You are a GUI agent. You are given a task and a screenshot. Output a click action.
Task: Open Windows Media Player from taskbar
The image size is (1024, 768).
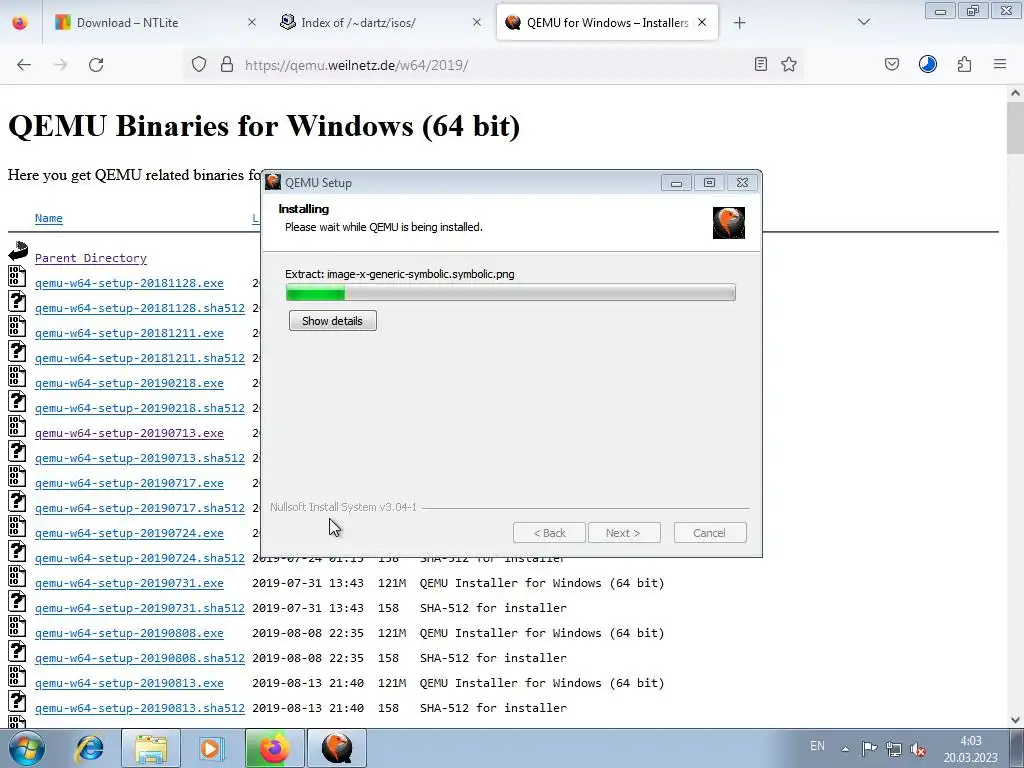click(211, 748)
